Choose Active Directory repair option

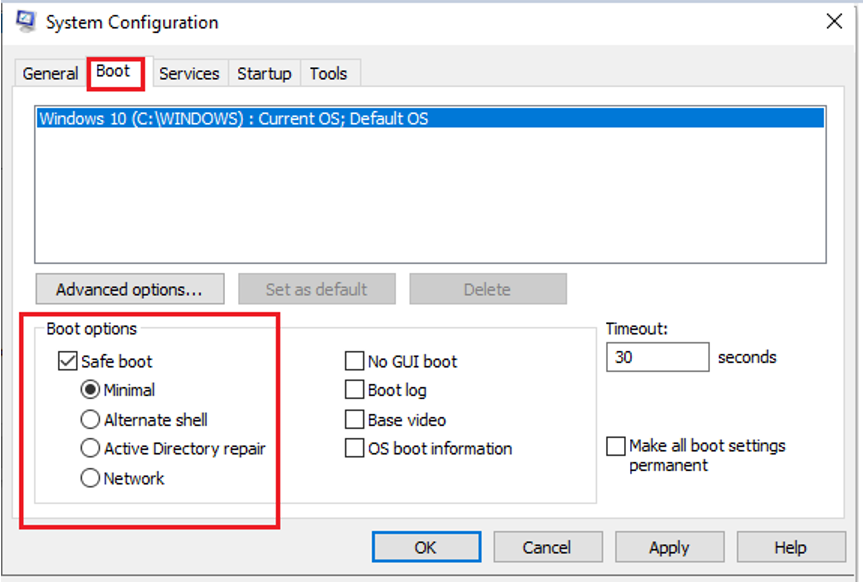click(x=90, y=449)
